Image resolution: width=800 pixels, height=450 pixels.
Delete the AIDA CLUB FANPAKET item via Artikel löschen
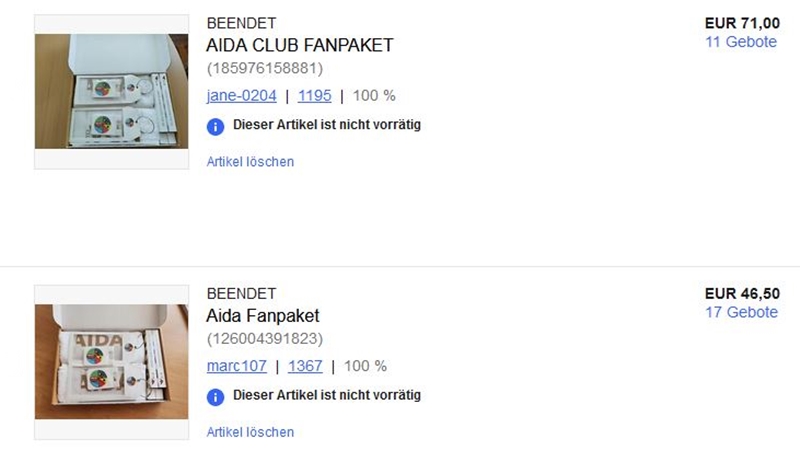pyautogui.click(x=250, y=161)
